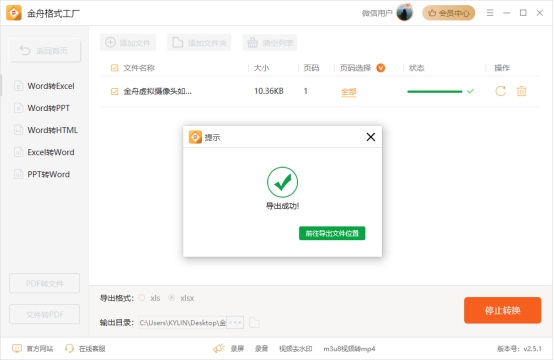Screen dimensions: 554x360
Task: Select the xlsx export format radio
Action: 171,298
